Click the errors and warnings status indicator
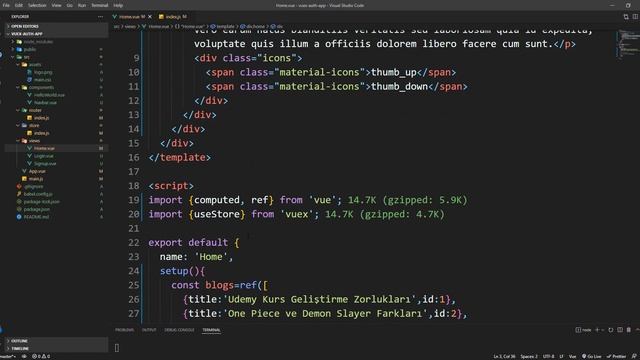The height and width of the screenshot is (360, 640). [x=41, y=356]
